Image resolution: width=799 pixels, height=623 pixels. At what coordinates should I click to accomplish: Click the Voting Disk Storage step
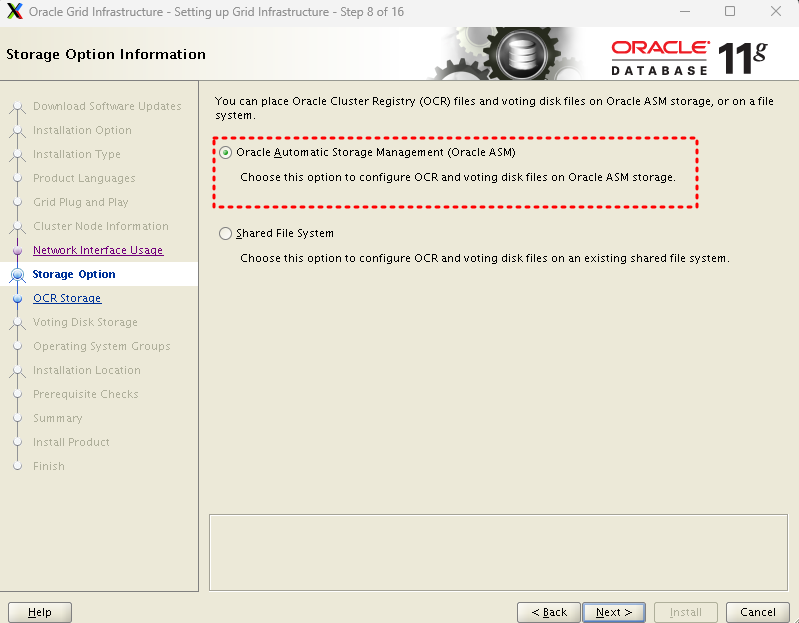pyautogui.click(x=85, y=322)
